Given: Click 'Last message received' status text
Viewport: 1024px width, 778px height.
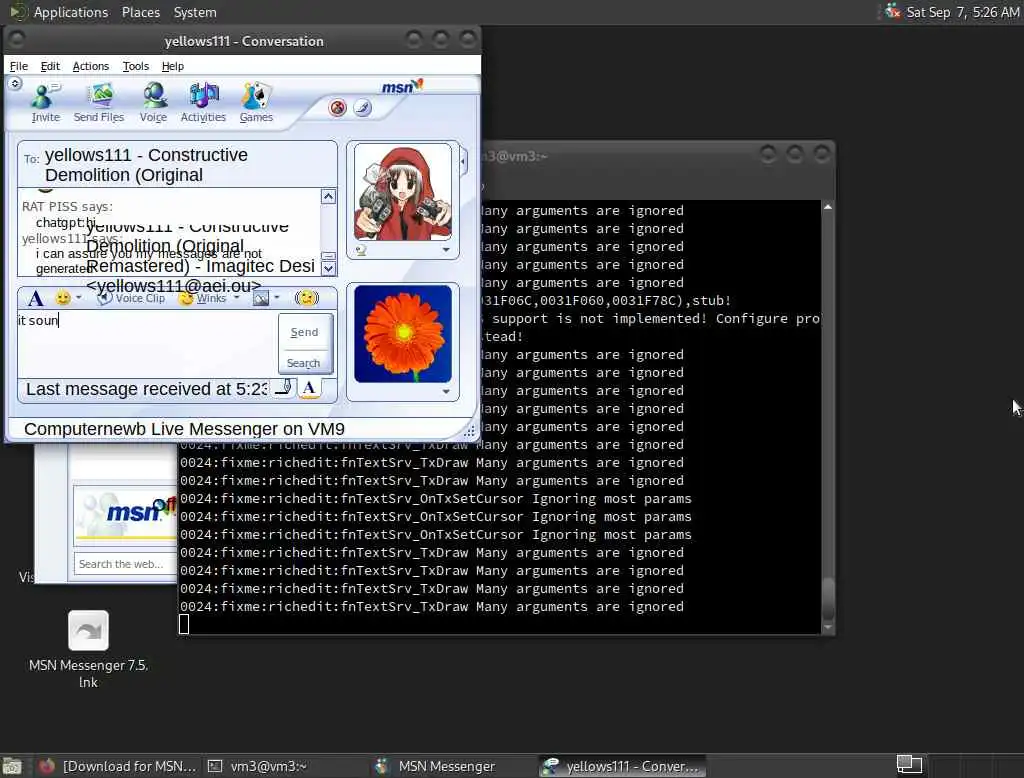Looking at the screenshot, I should point(147,389).
